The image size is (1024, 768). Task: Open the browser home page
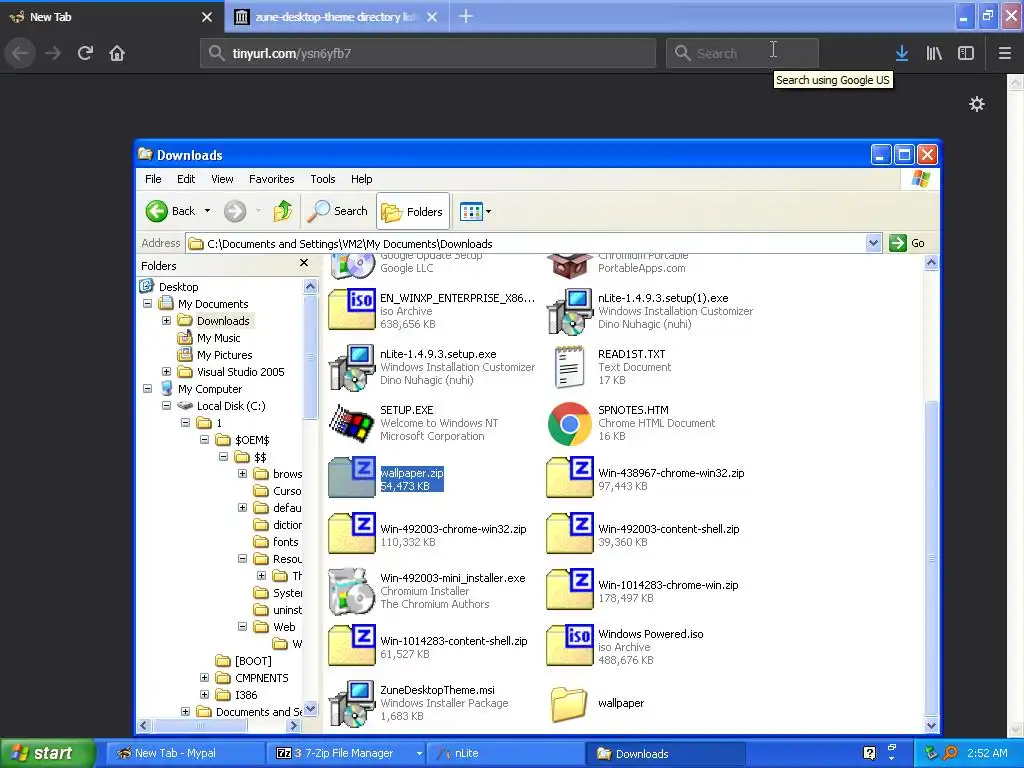(x=117, y=53)
